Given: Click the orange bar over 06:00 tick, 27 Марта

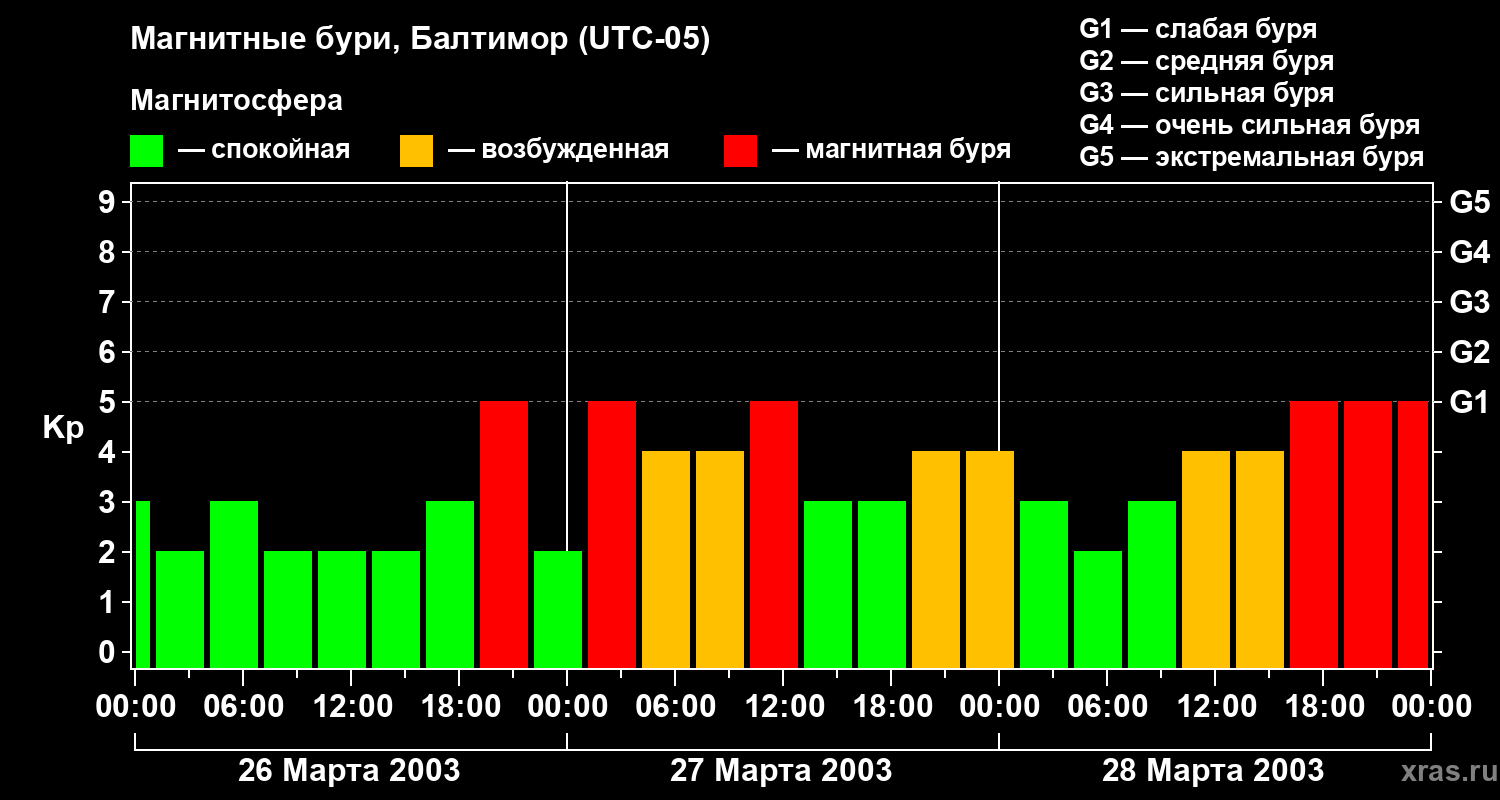Looking at the screenshot, I should (666, 559).
